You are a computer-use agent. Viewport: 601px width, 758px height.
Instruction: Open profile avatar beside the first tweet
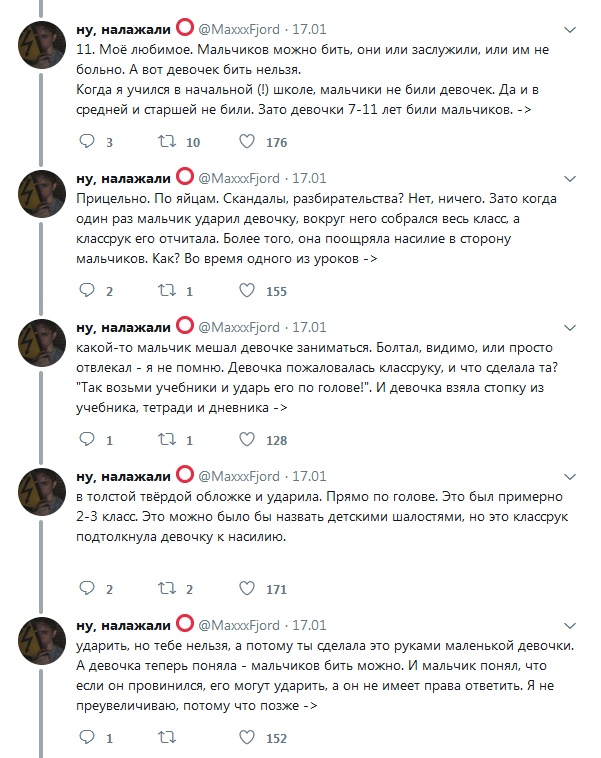(x=42, y=45)
